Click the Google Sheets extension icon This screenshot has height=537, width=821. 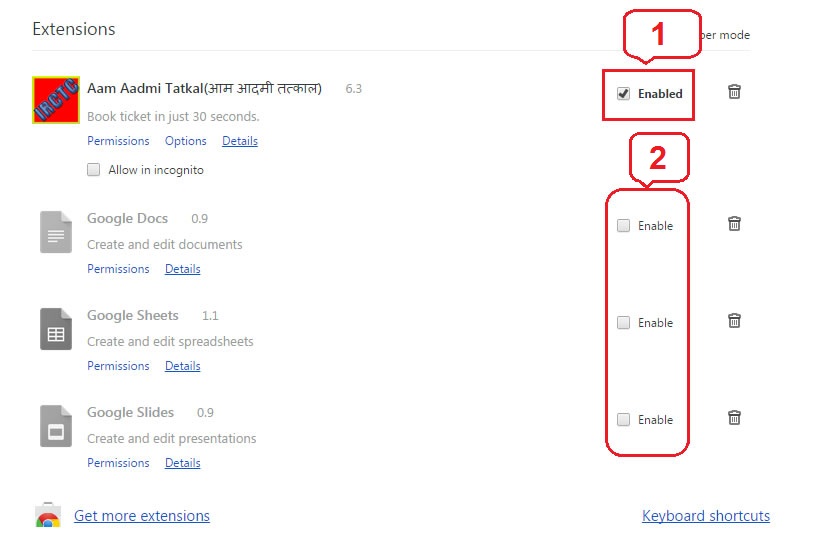tap(56, 329)
